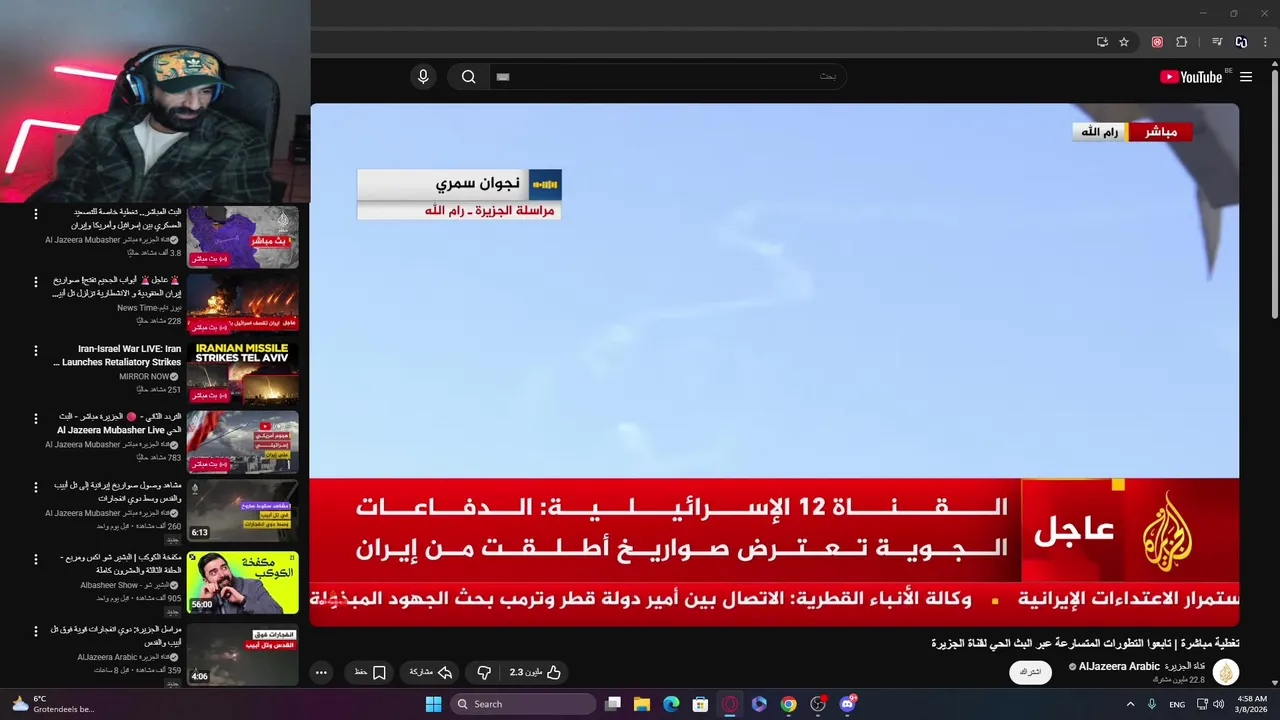Save the video with bookmark button
1280x720 pixels.
(x=370, y=673)
